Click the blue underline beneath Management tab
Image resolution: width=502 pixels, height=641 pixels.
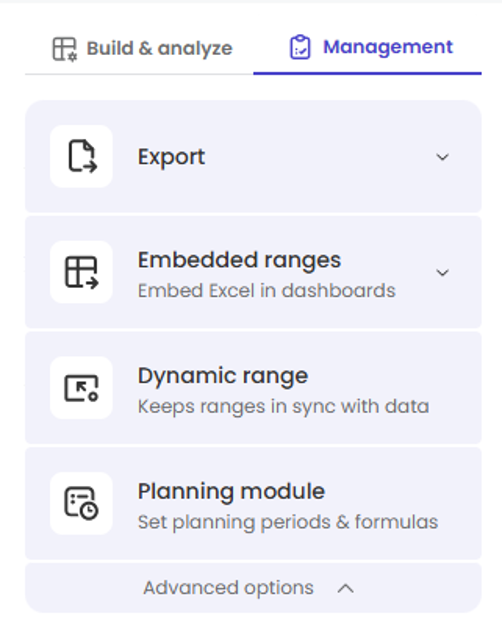point(368,74)
